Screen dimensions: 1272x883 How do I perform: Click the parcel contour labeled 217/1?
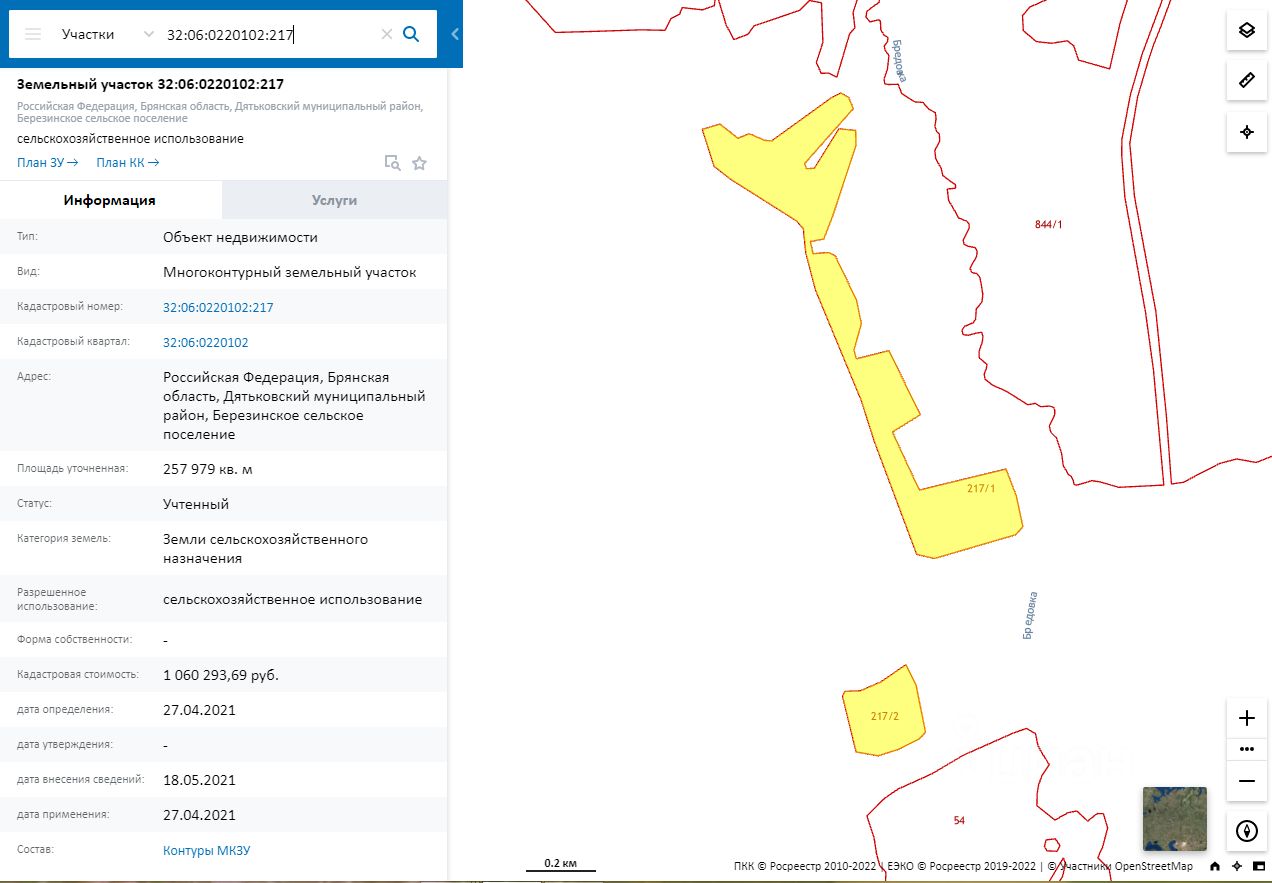pos(981,489)
